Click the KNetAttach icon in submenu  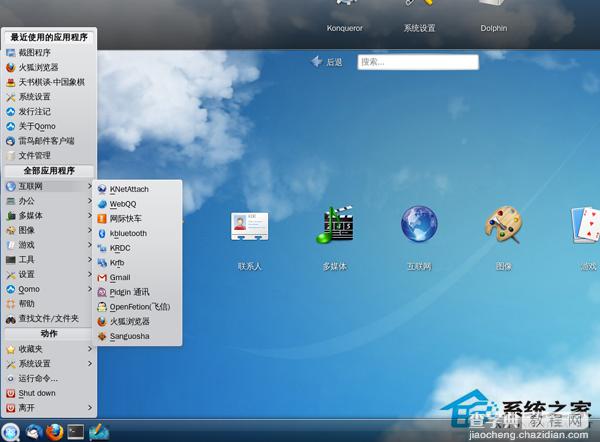(x=102, y=189)
